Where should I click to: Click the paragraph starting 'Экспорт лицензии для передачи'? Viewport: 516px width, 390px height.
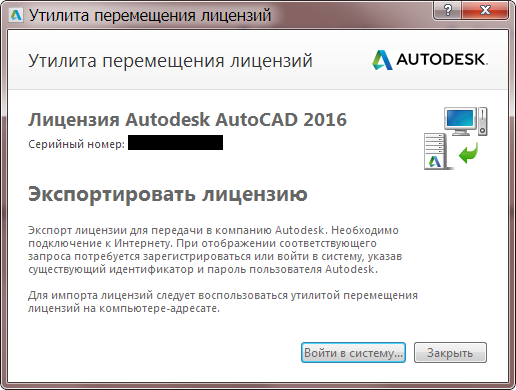click(x=215, y=250)
